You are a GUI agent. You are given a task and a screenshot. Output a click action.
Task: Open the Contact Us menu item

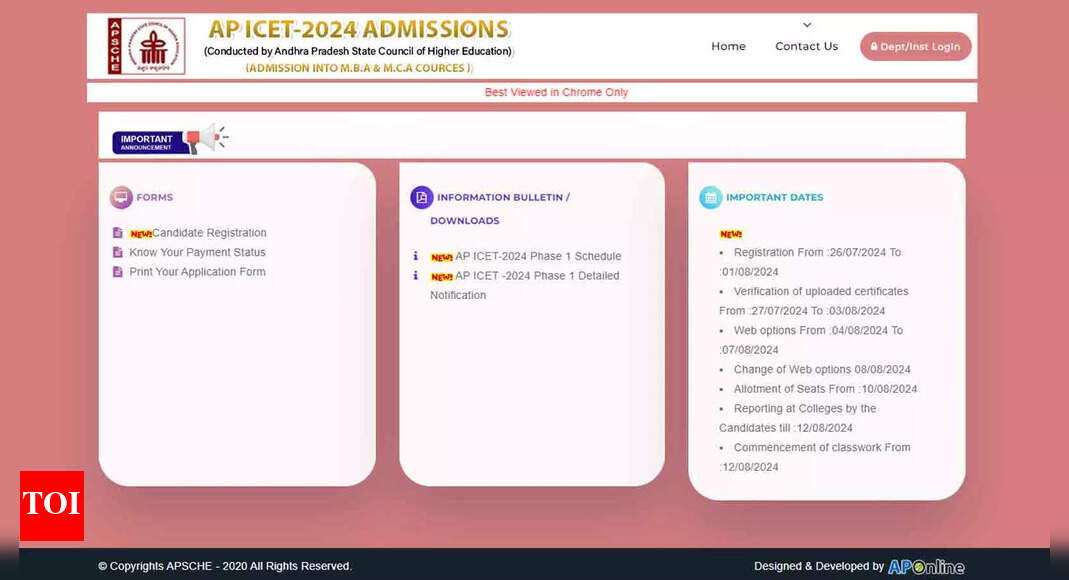806,46
